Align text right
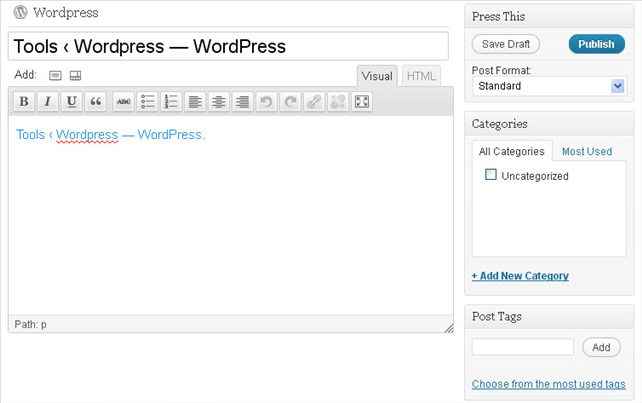This screenshot has height=403, width=642. (242, 101)
